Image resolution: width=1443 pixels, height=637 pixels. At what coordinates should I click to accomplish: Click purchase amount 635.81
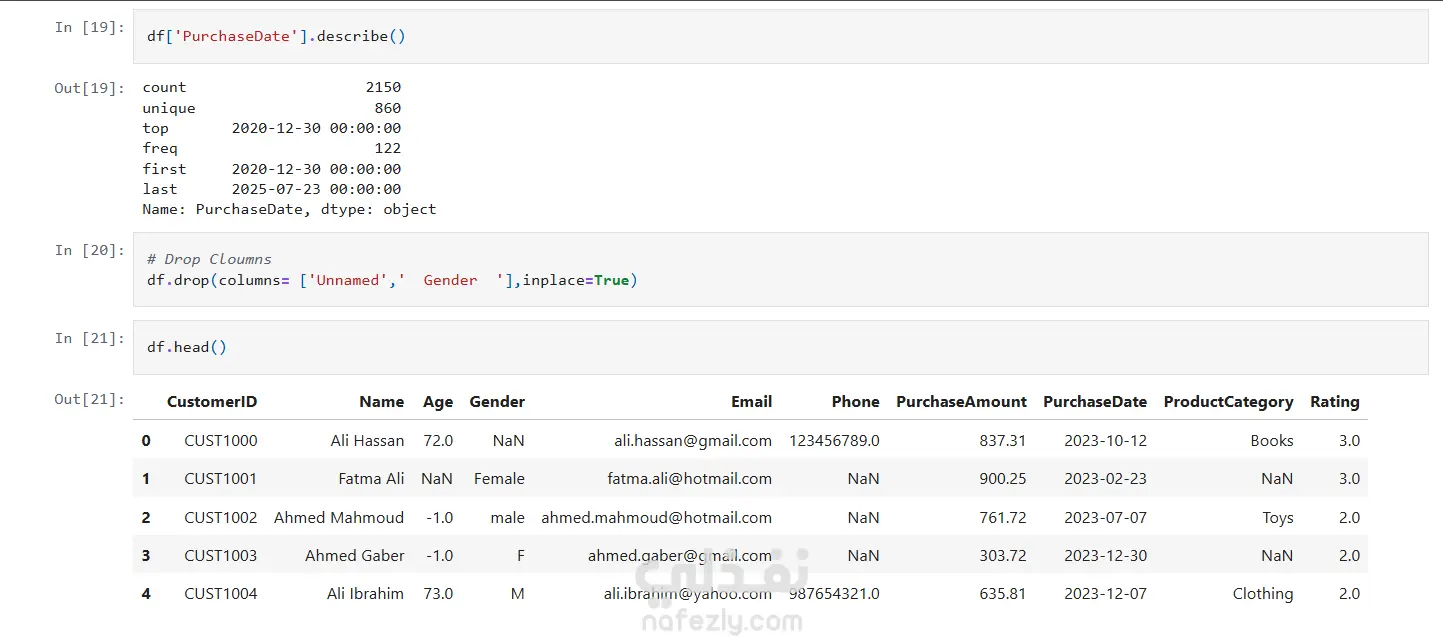tap(1003, 594)
